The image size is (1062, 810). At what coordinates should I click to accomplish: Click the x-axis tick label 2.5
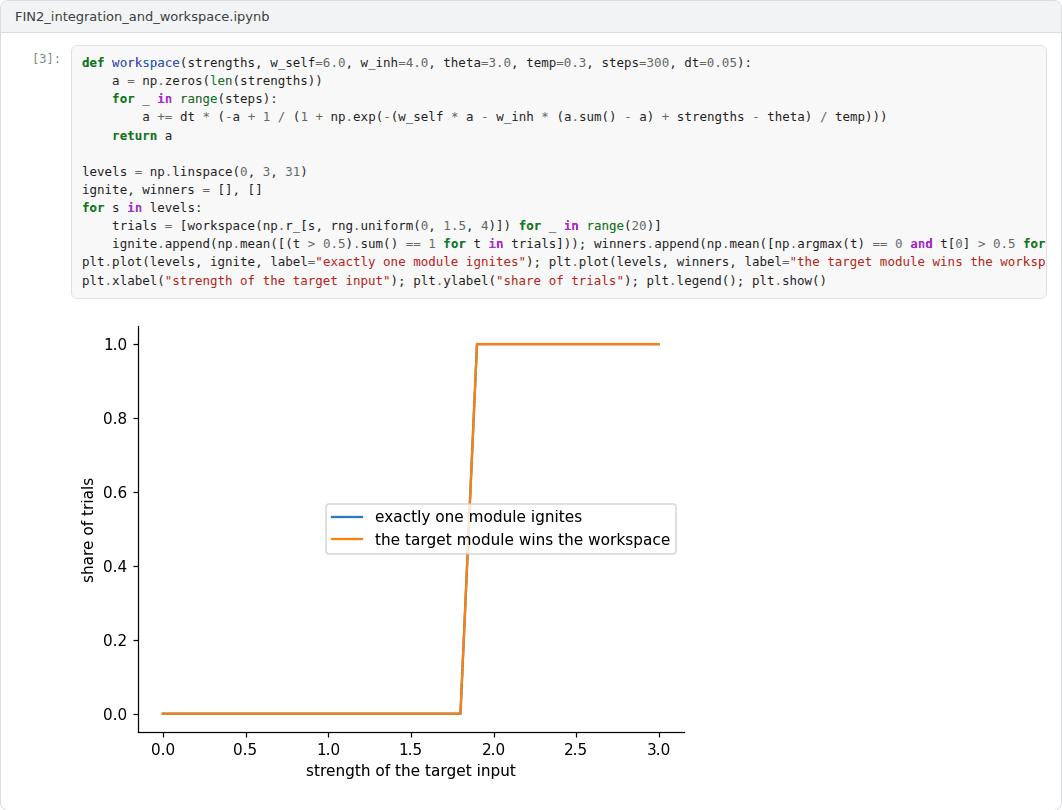tap(576, 750)
